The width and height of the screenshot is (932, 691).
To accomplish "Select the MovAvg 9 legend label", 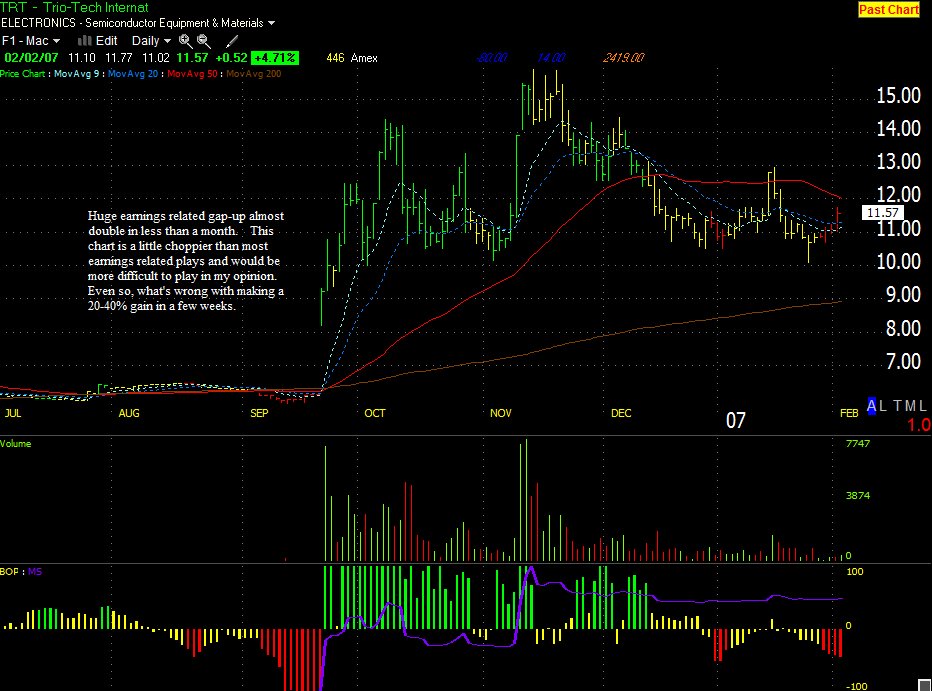I will [x=77, y=74].
